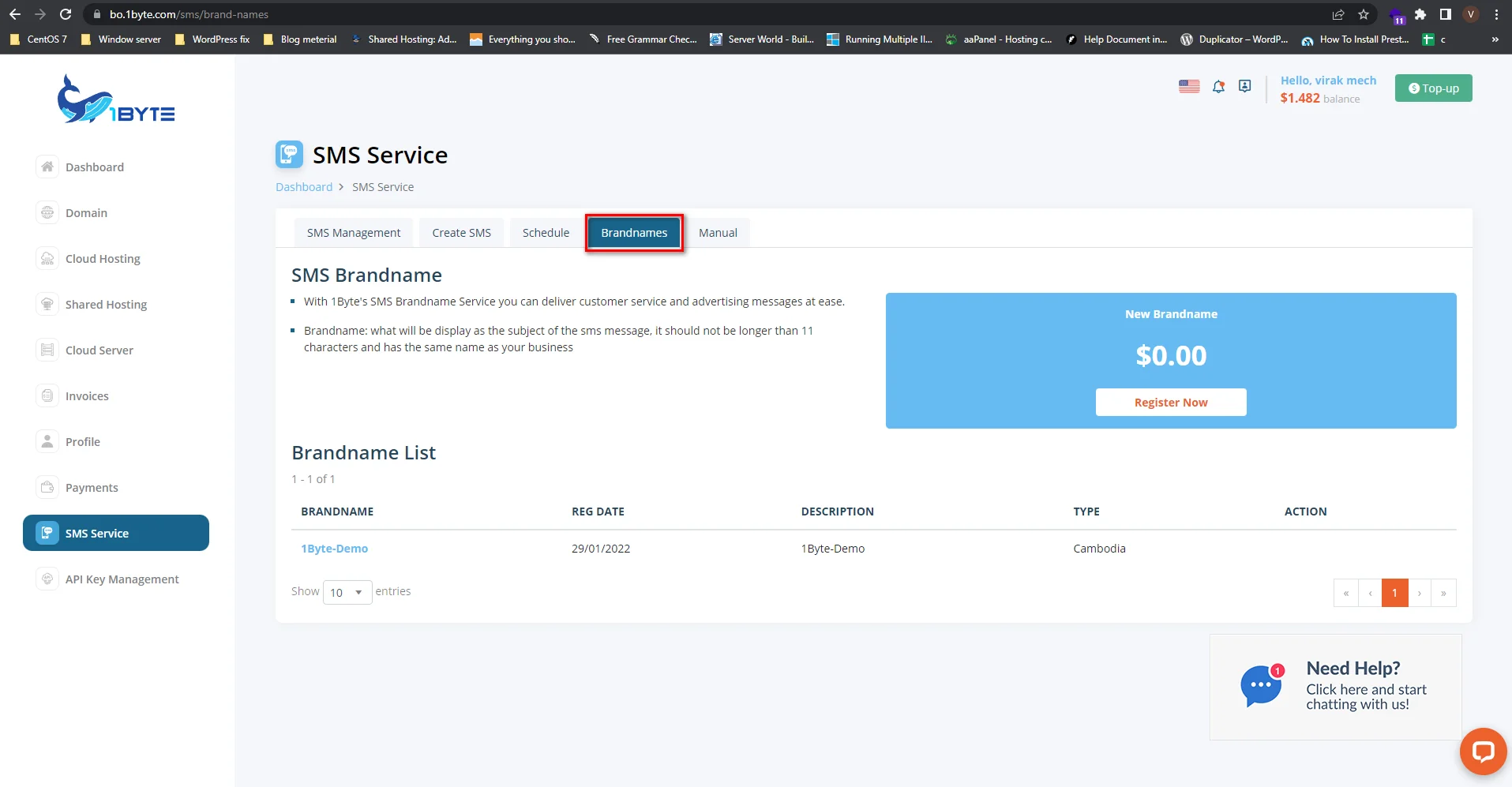
Task: Click the BRANDNAME column header
Action: (x=337, y=512)
